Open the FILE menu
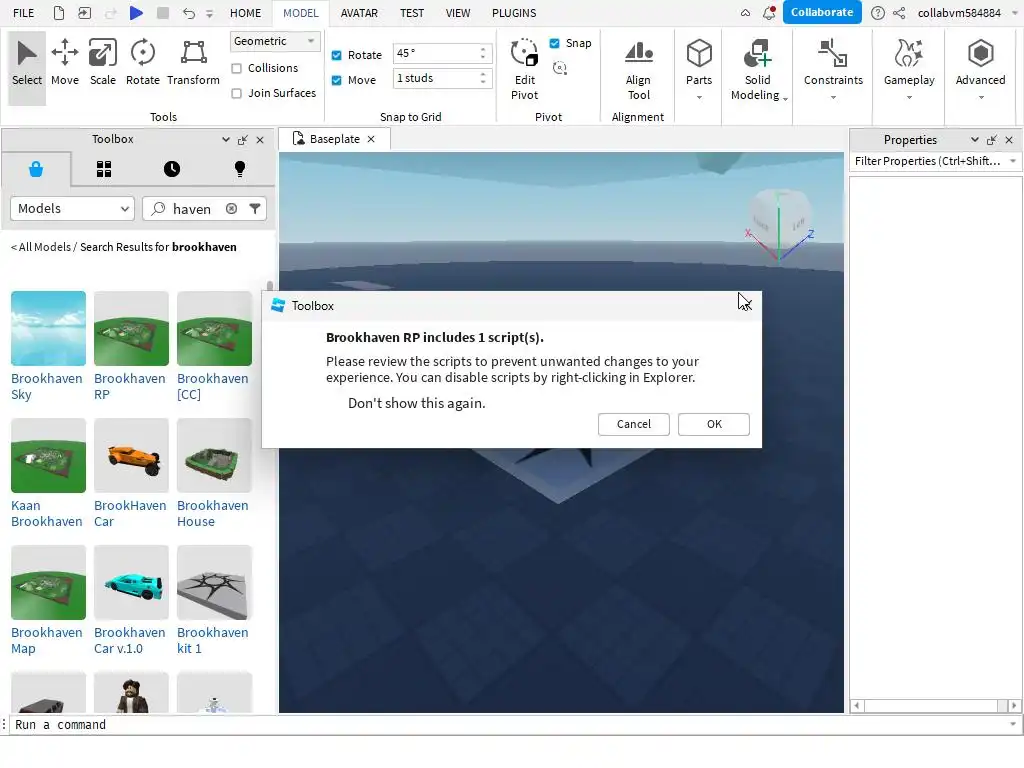 (x=24, y=12)
